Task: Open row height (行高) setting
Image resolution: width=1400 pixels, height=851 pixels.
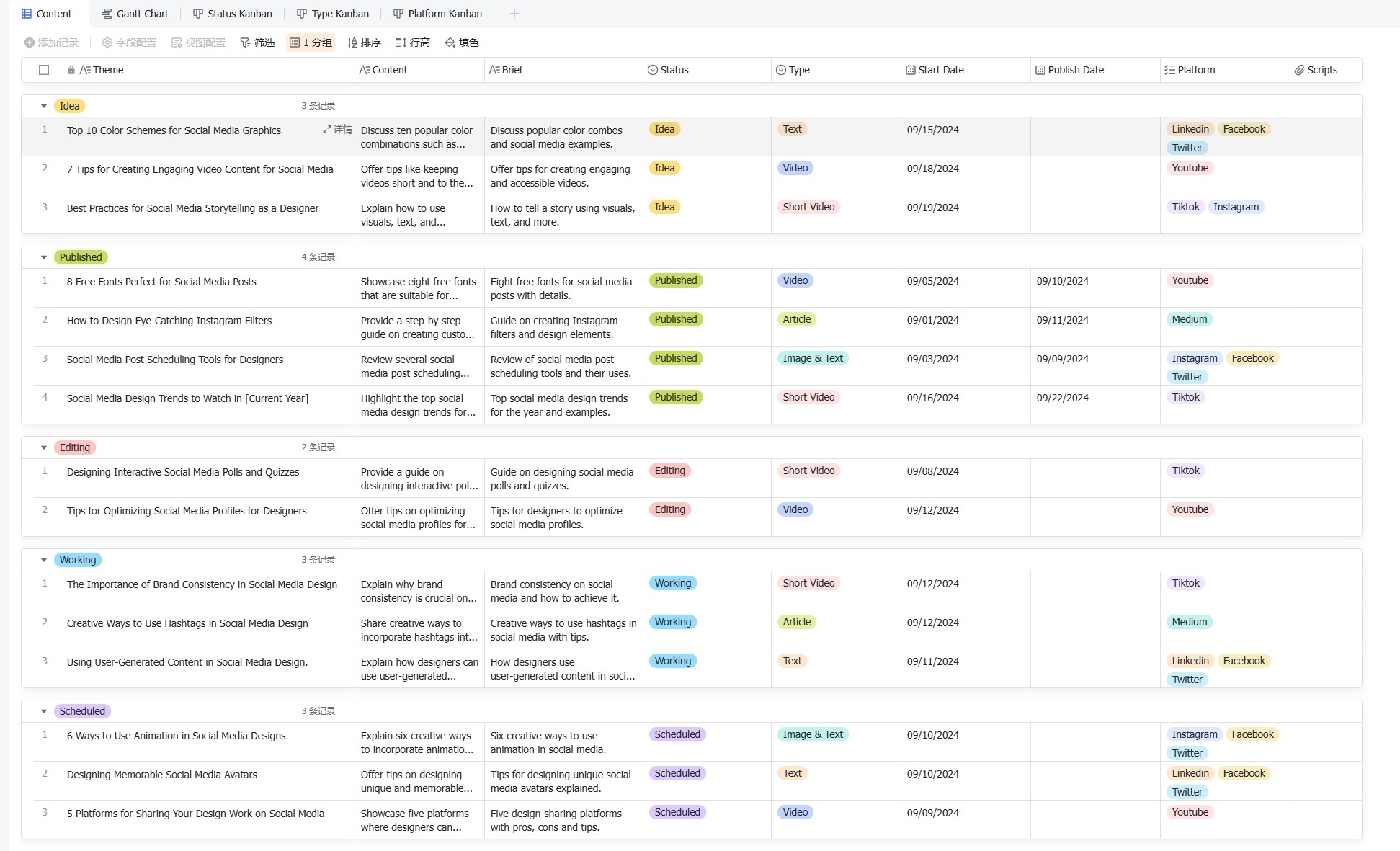Action: [413, 43]
